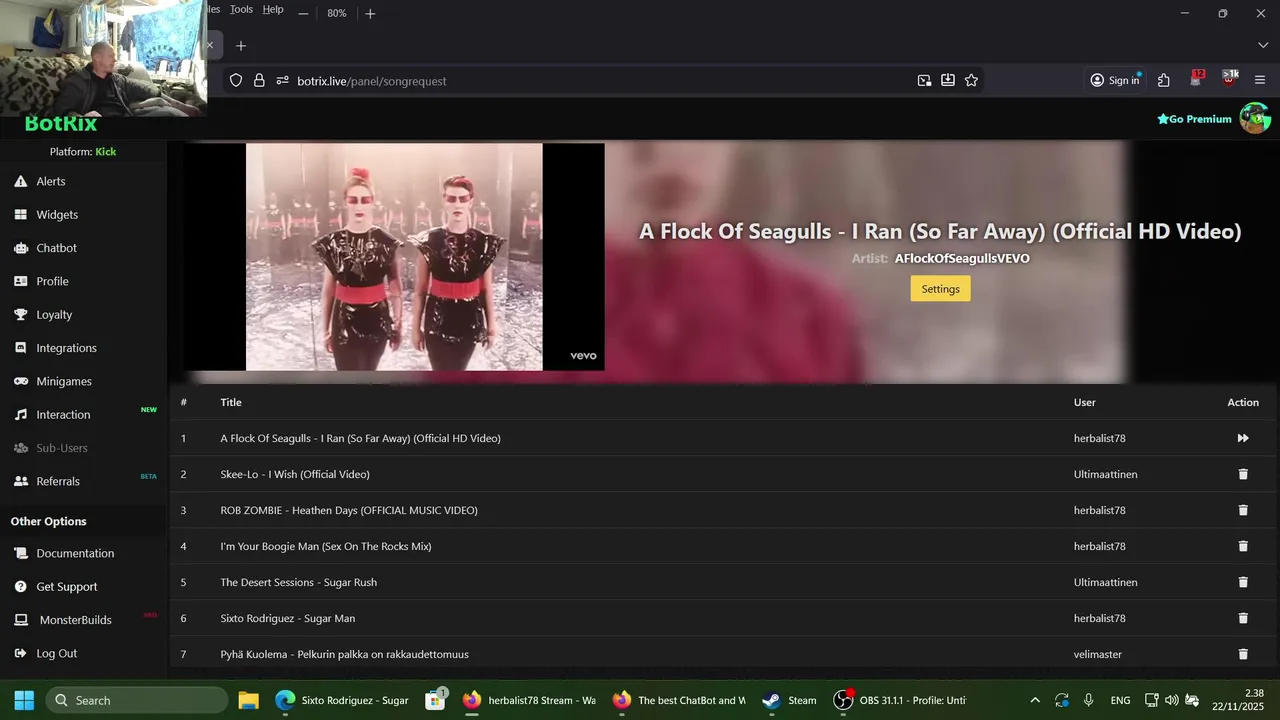Open the Help menu
1280x720 pixels.
tap(273, 9)
